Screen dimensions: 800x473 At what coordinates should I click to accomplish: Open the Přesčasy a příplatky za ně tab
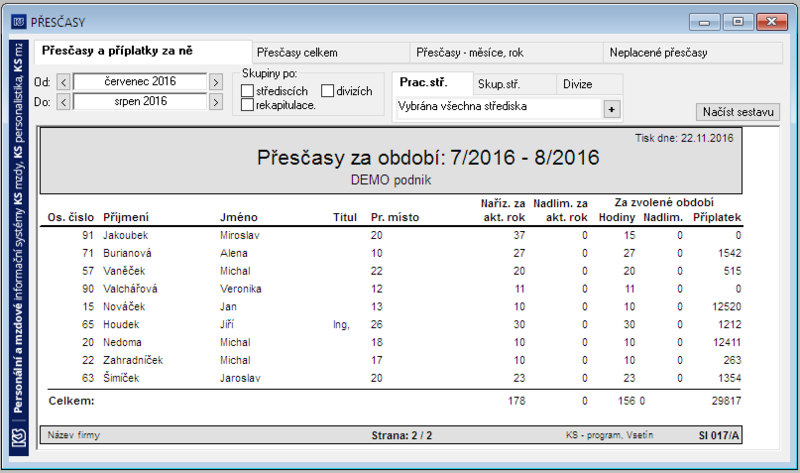[x=143, y=51]
